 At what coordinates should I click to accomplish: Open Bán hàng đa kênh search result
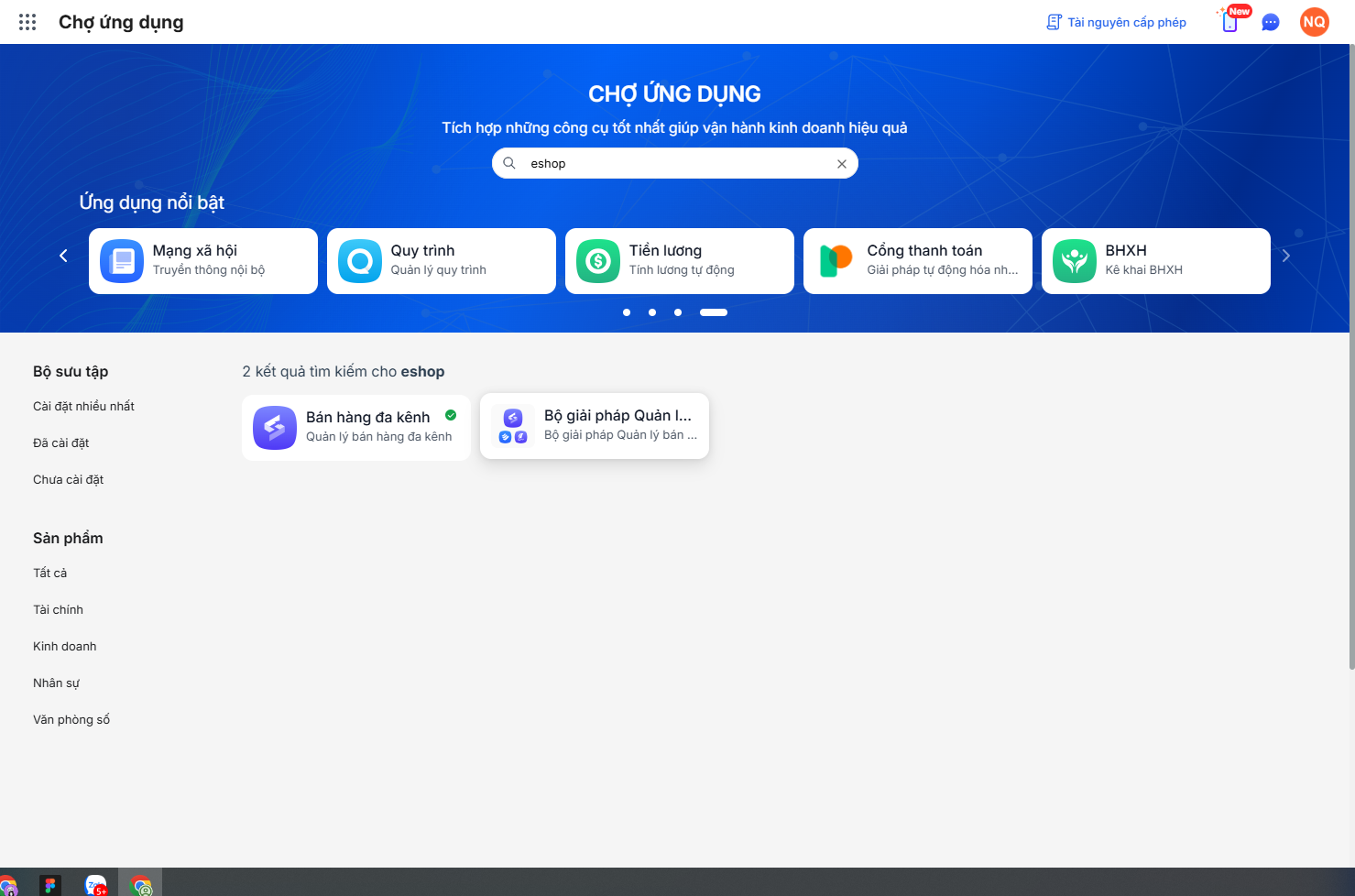356,428
